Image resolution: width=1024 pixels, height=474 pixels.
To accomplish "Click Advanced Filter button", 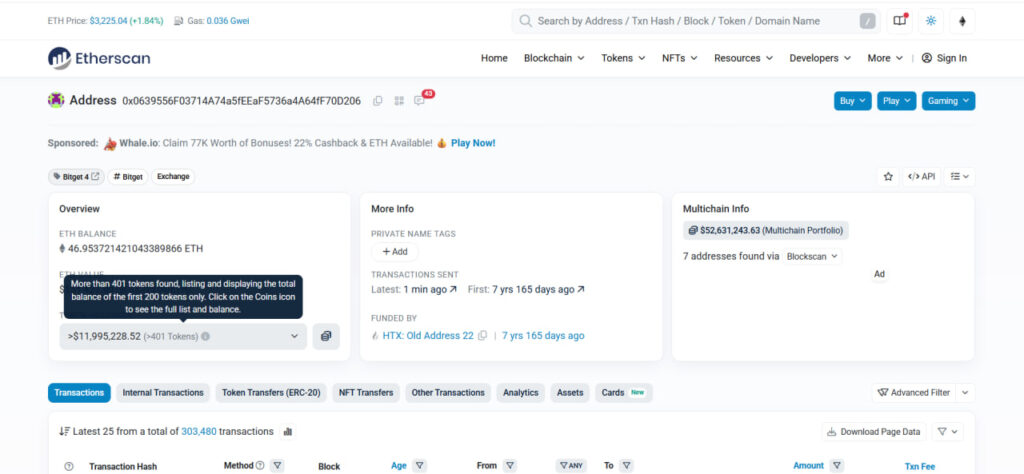I will [x=914, y=392].
